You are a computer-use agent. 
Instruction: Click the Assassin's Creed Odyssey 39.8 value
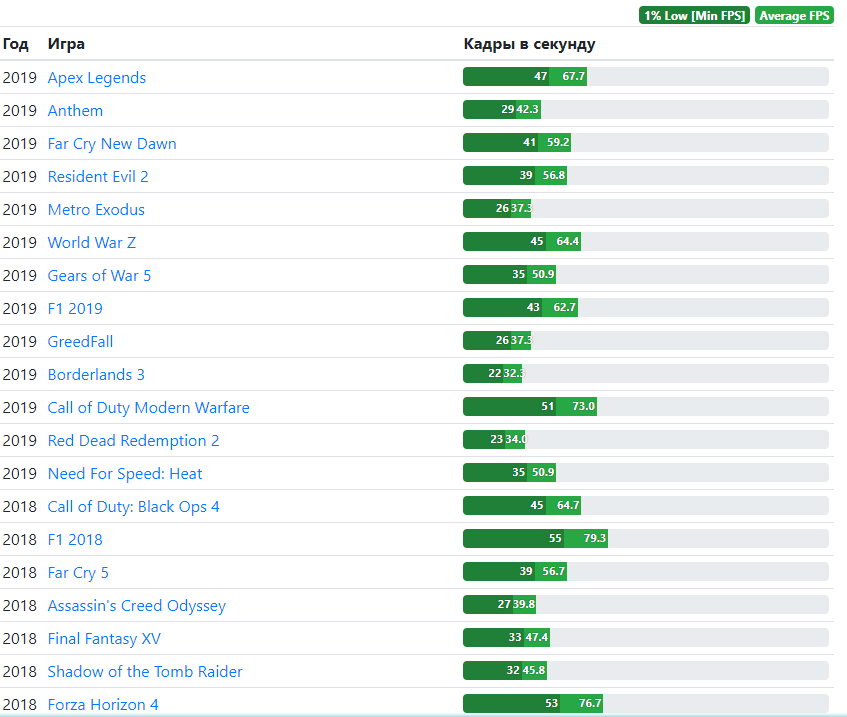click(524, 605)
